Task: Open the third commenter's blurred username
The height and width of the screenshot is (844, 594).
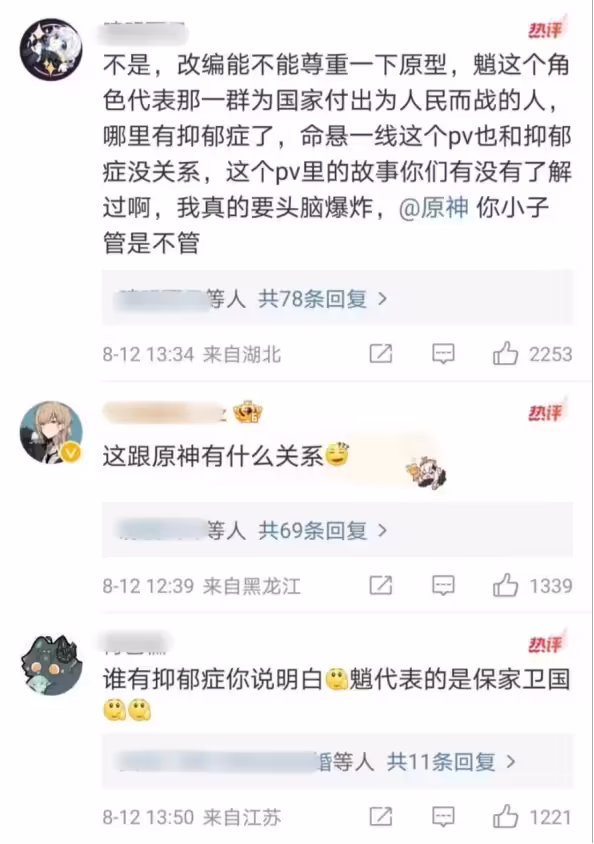Action: [137, 643]
